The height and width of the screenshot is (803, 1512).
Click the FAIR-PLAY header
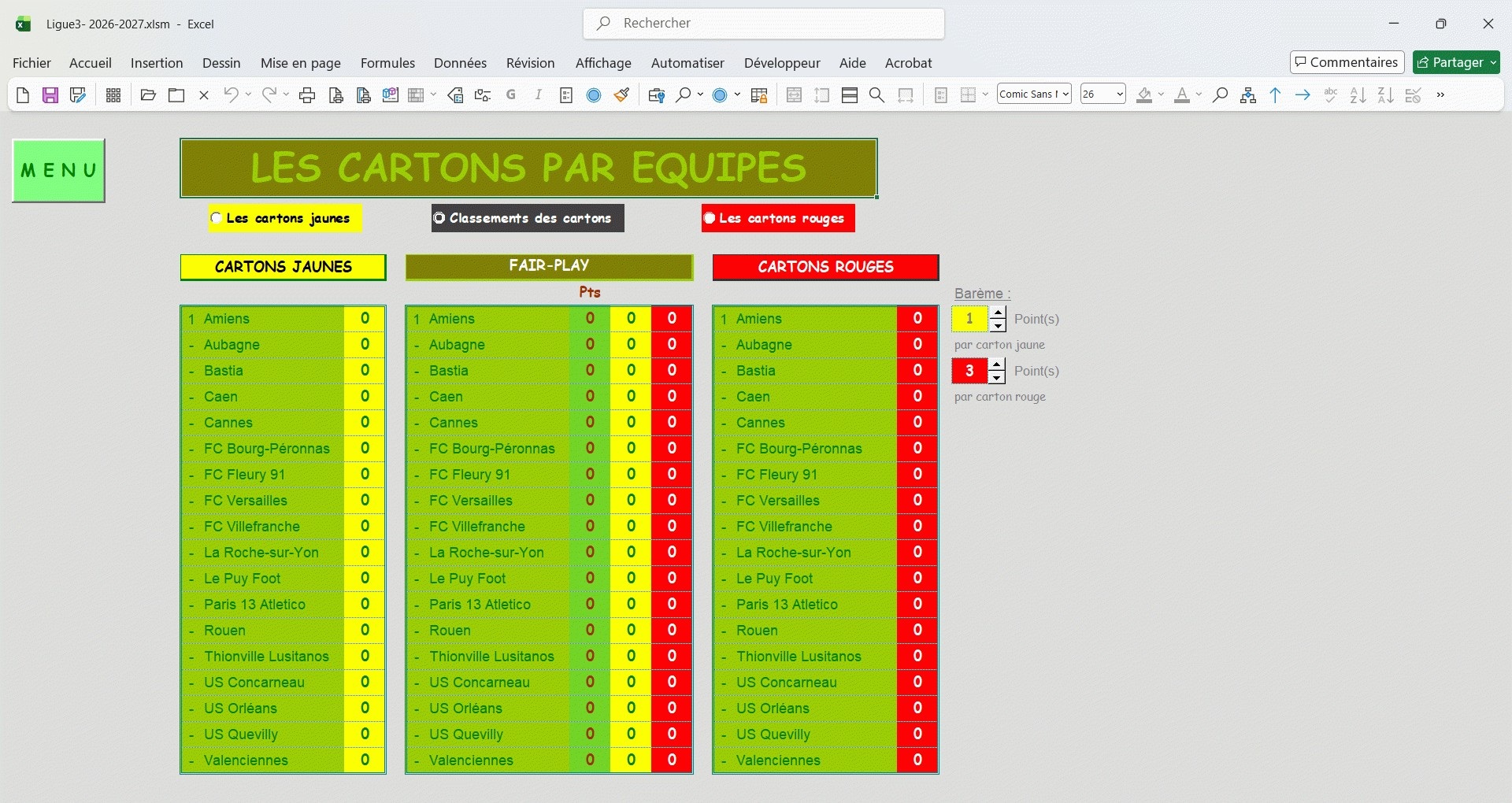point(549,266)
